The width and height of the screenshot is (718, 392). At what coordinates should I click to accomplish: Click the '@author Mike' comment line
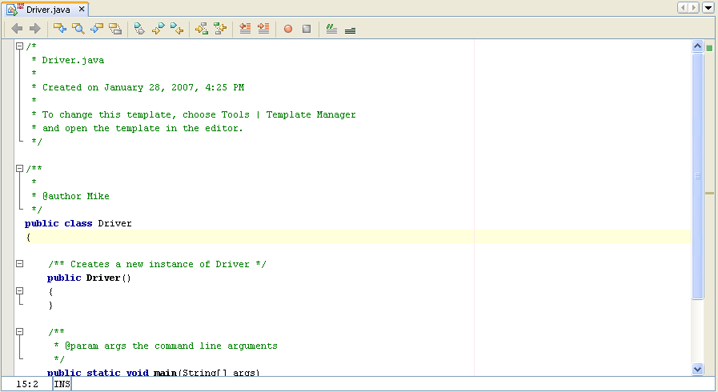pos(71,196)
